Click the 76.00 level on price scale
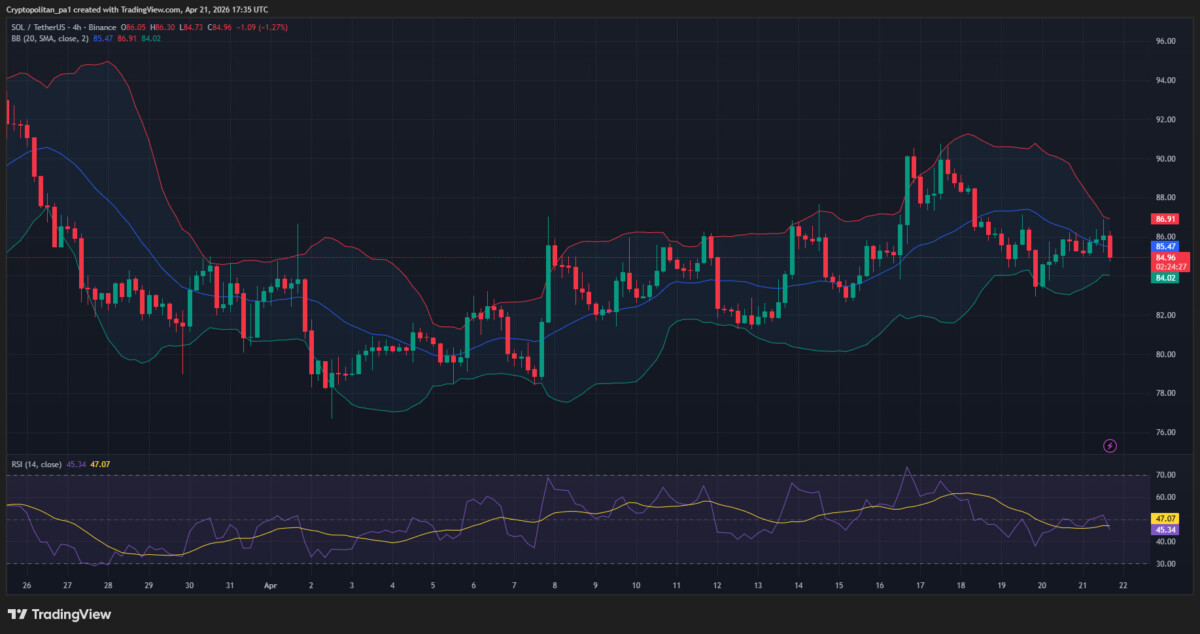1200x634 pixels. 1164,433
